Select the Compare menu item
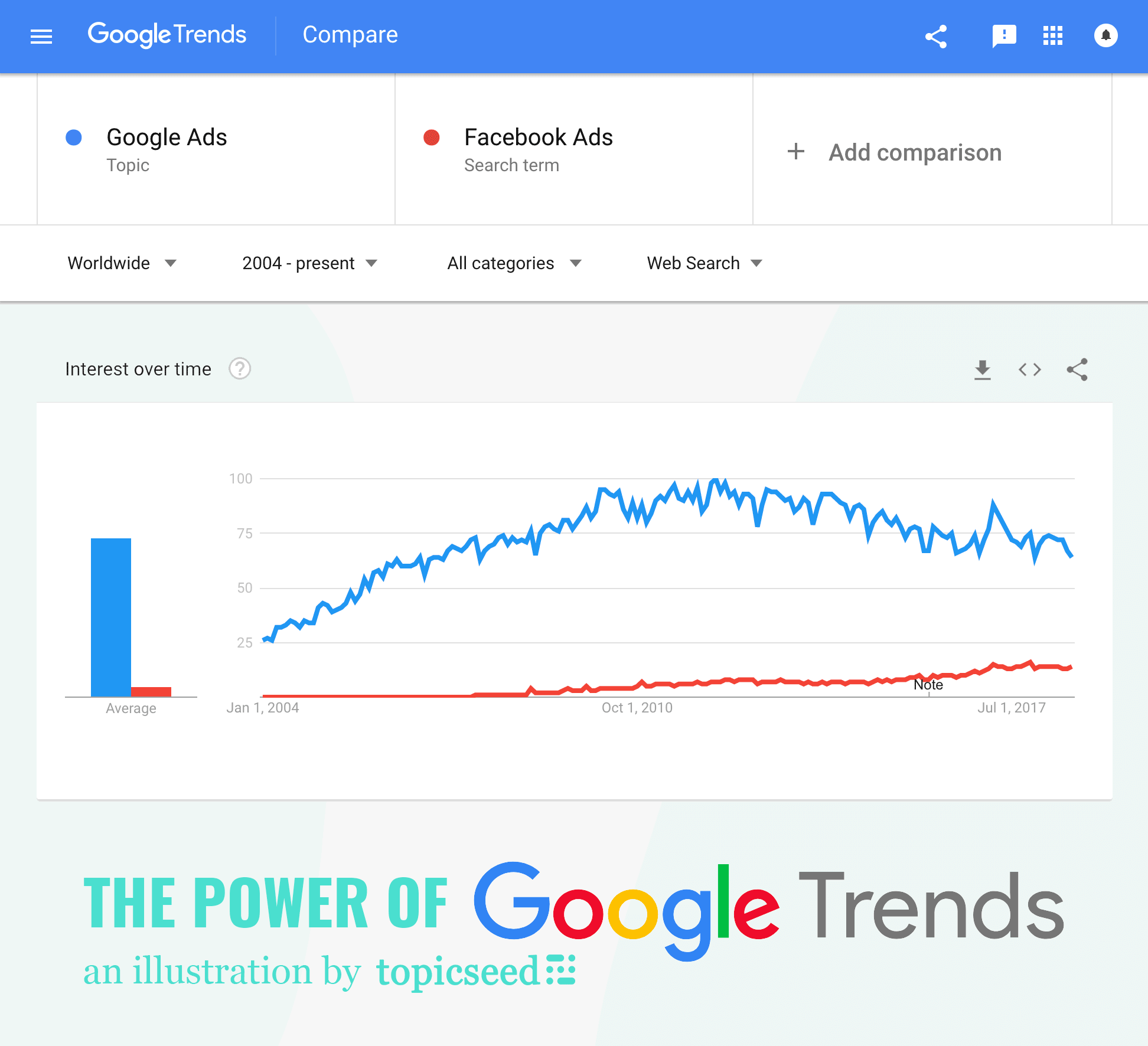The width and height of the screenshot is (1148, 1046). click(350, 35)
